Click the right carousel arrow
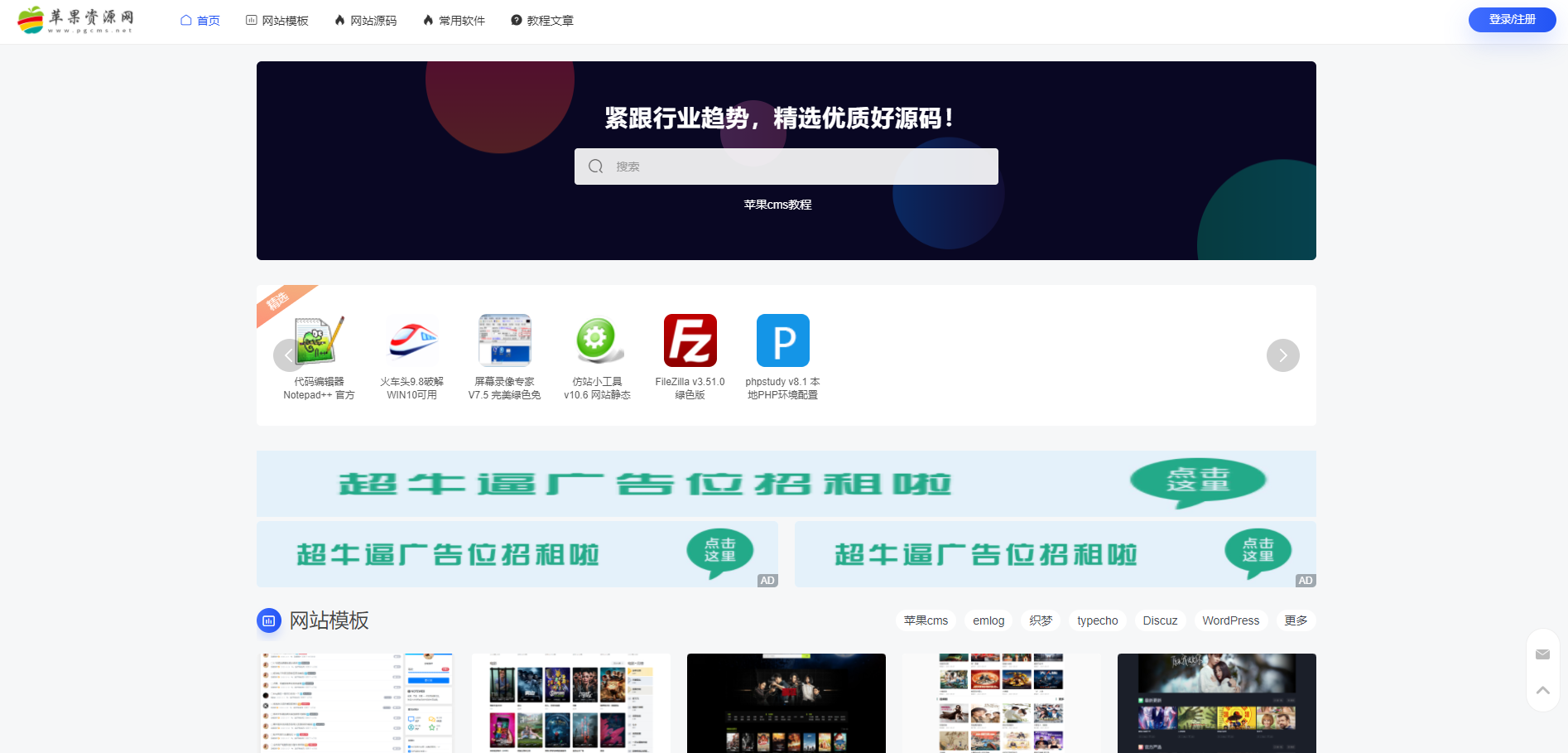 coord(1282,355)
